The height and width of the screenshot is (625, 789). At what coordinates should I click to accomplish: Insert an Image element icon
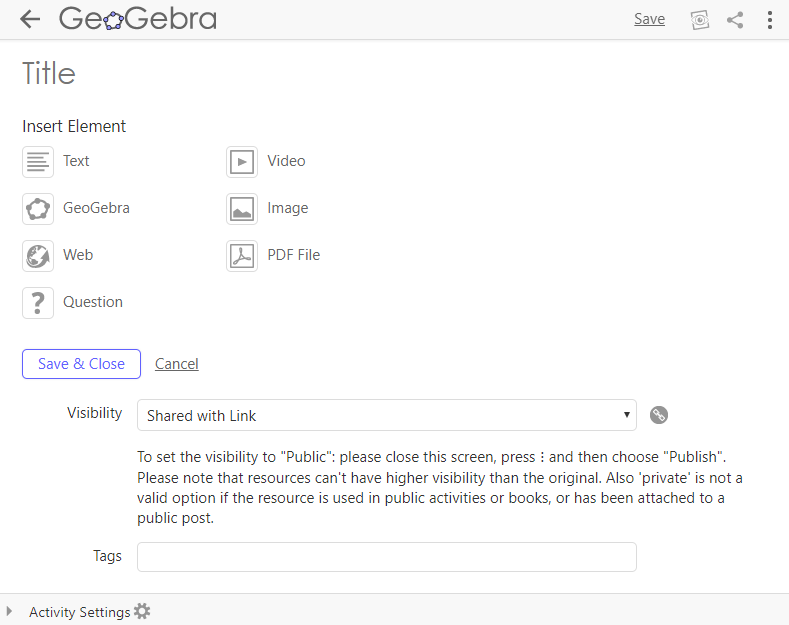242,209
